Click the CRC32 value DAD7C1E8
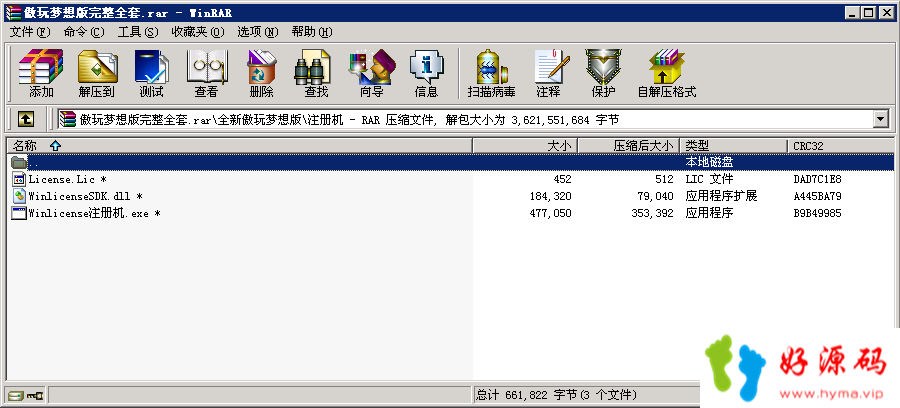Image resolution: width=900 pixels, height=408 pixels. (x=817, y=180)
